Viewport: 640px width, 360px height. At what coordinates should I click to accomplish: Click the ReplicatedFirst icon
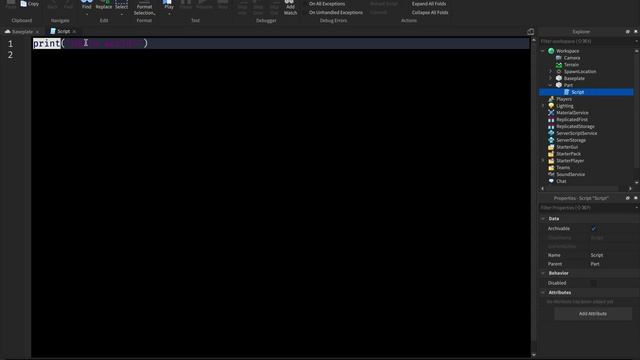tap(551, 120)
